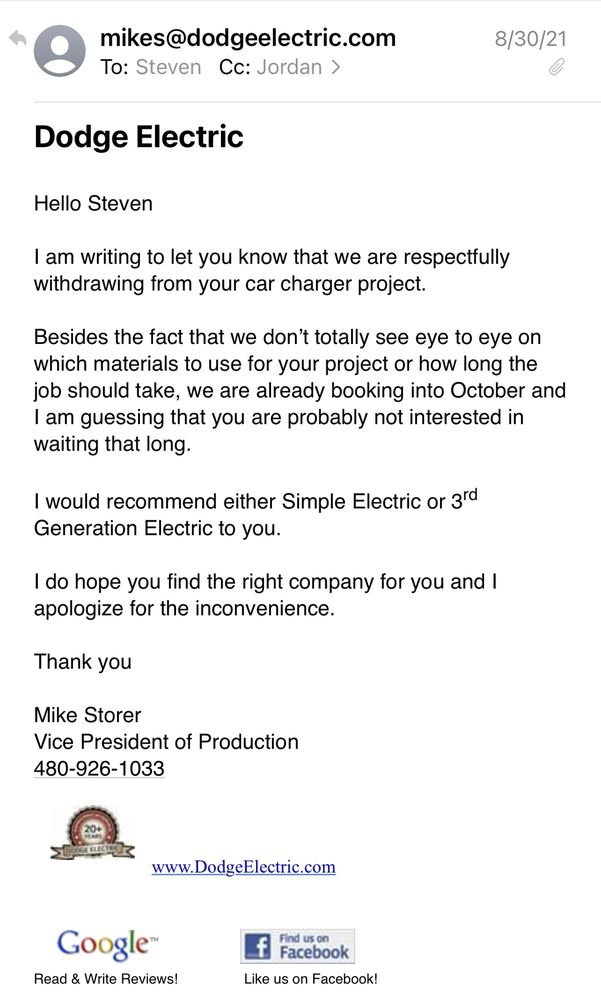Tap the Cc recipient Jordan
The height and width of the screenshot is (1000, 601).
click(x=289, y=68)
